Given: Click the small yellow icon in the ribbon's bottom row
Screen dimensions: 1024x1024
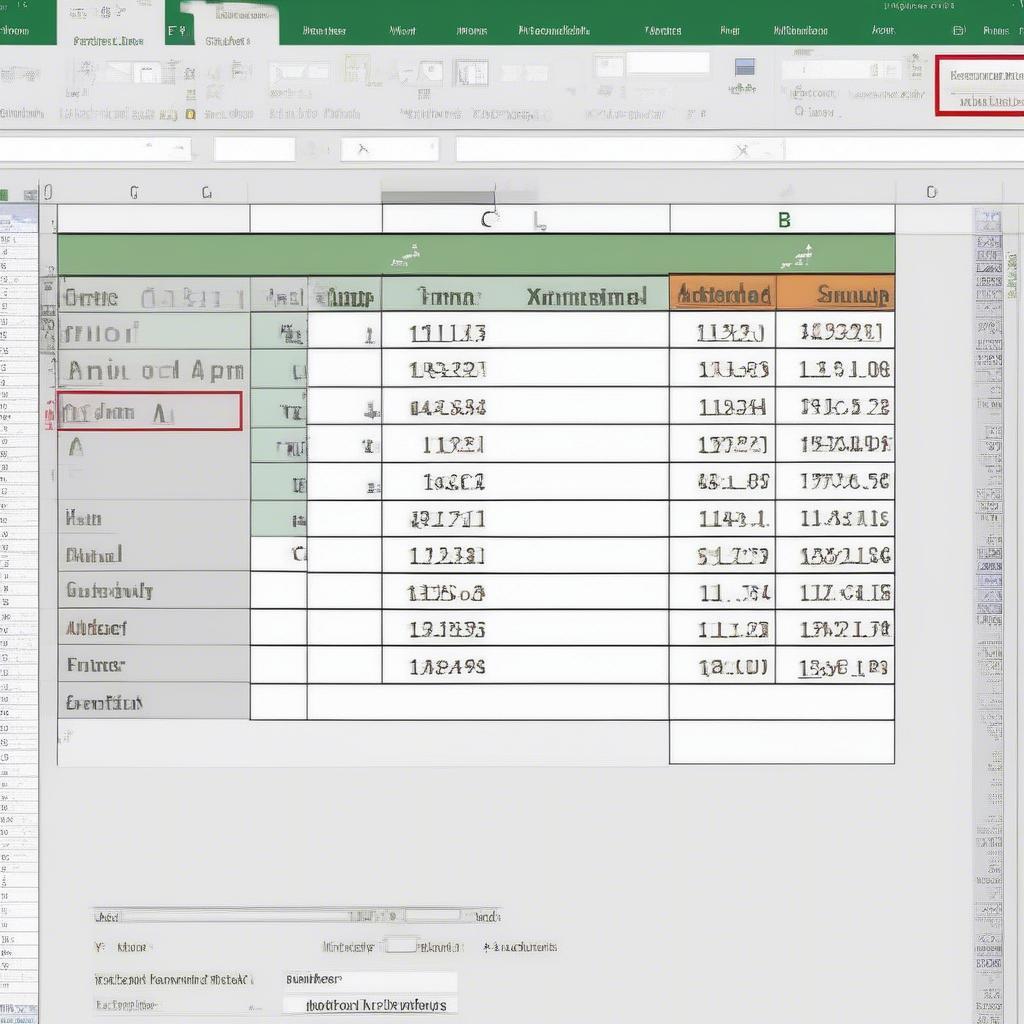Looking at the screenshot, I should pos(190,114).
